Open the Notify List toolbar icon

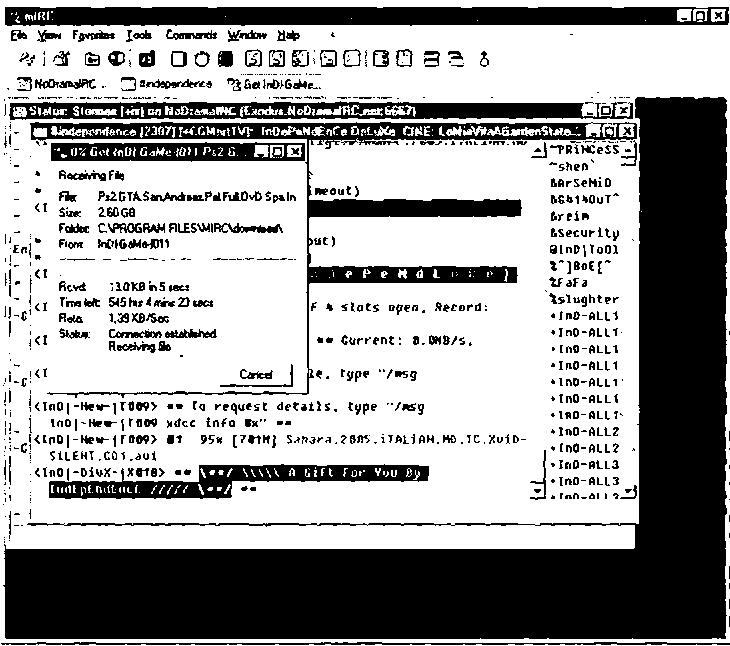coord(382,59)
